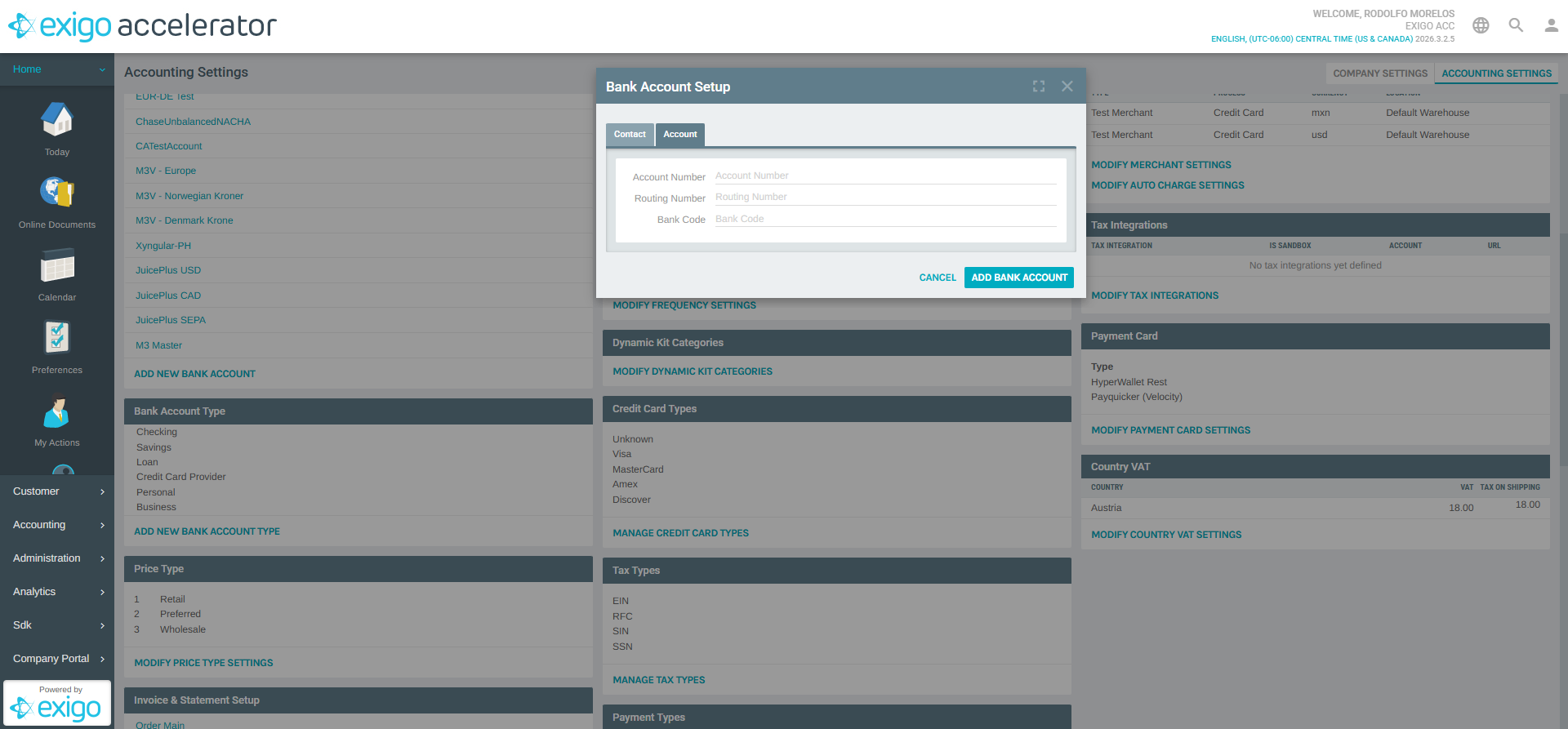Viewport: 1568px width, 729px height.
Task: Switch to Company Settings tab
Action: (1380, 73)
